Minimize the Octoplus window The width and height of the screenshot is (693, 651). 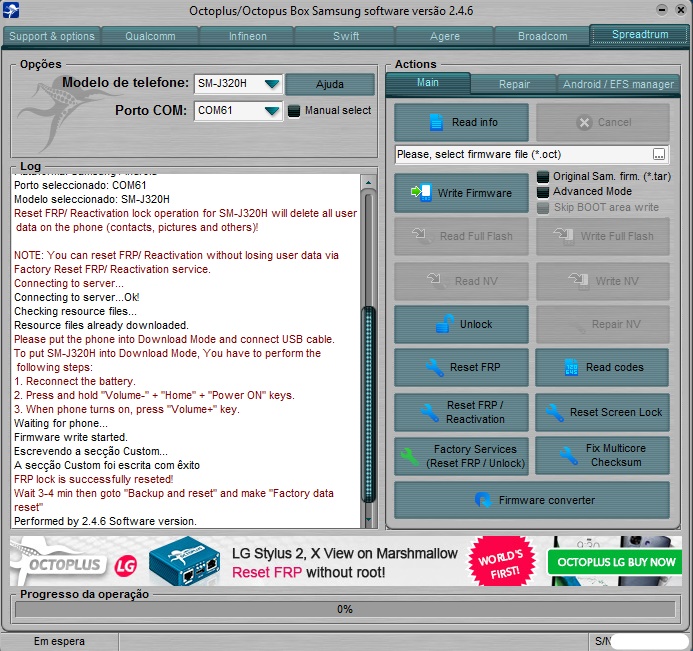(x=662, y=10)
